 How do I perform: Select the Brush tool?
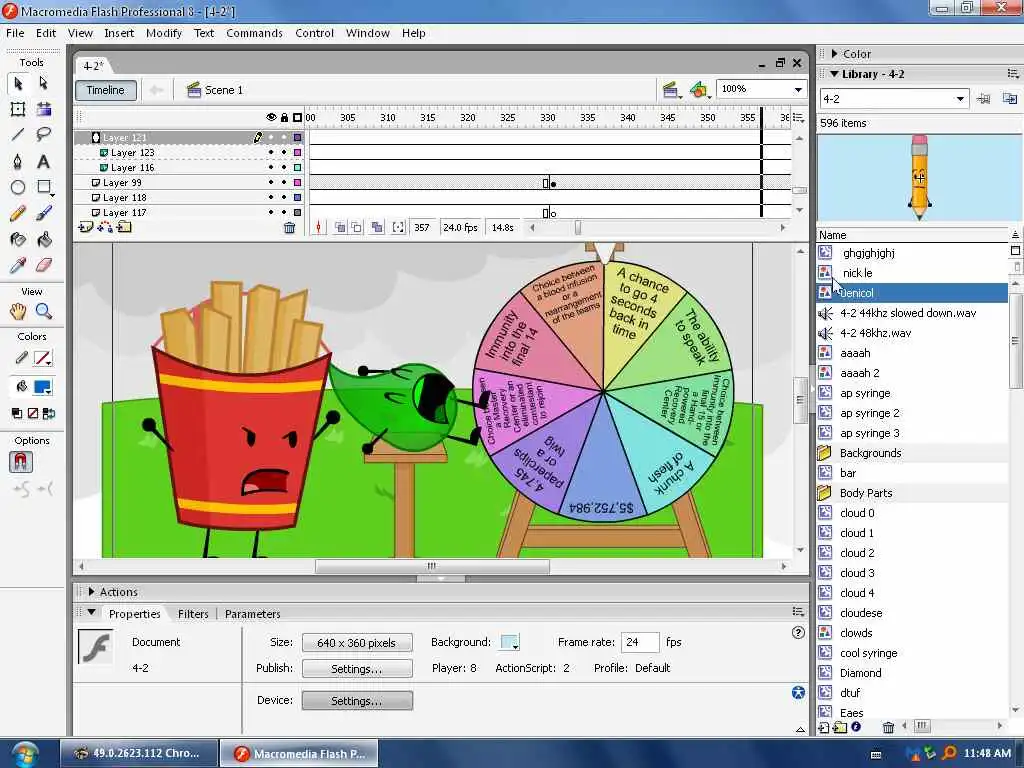[44, 214]
